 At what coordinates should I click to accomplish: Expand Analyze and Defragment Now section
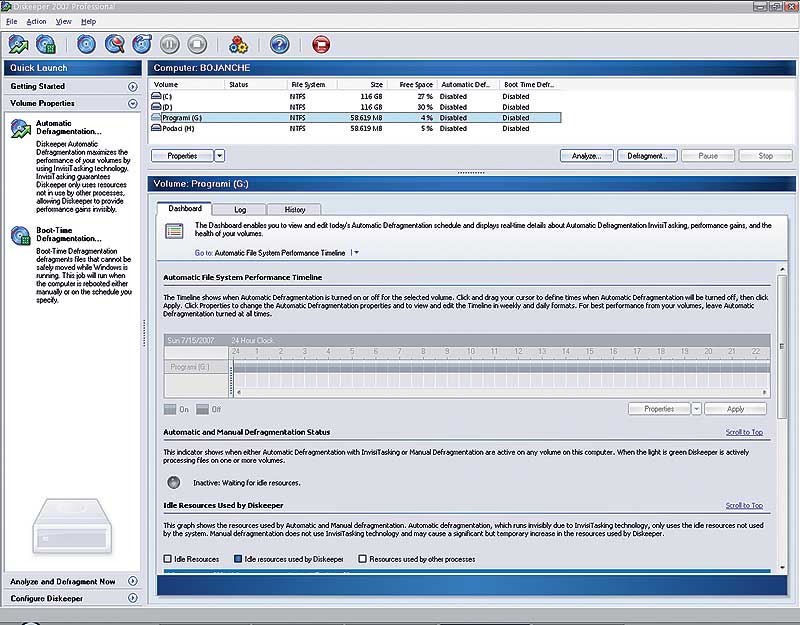(133, 581)
